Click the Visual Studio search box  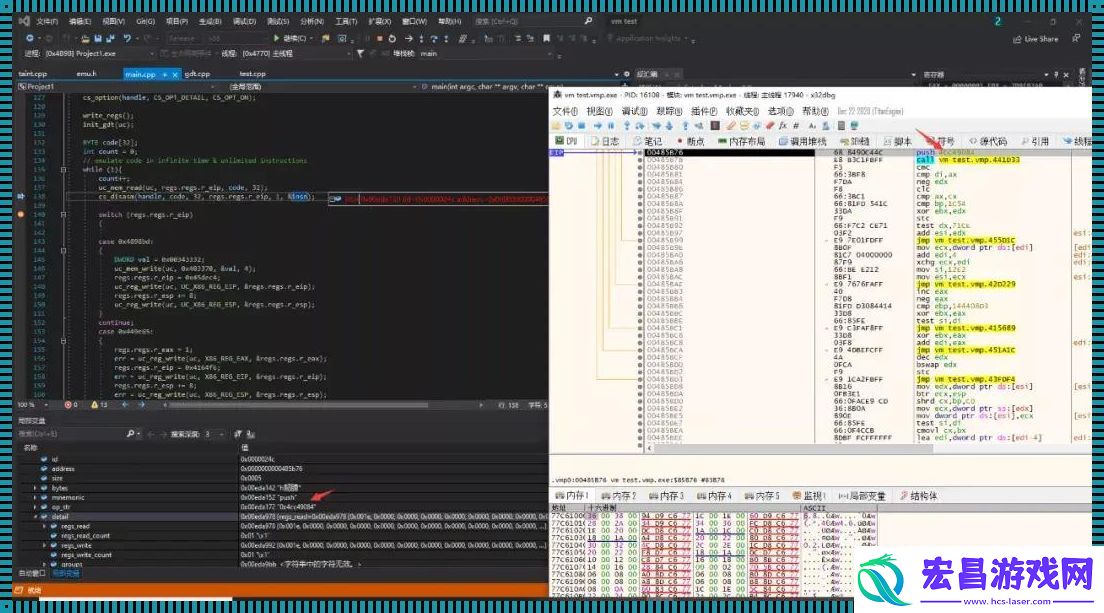[x=533, y=21]
